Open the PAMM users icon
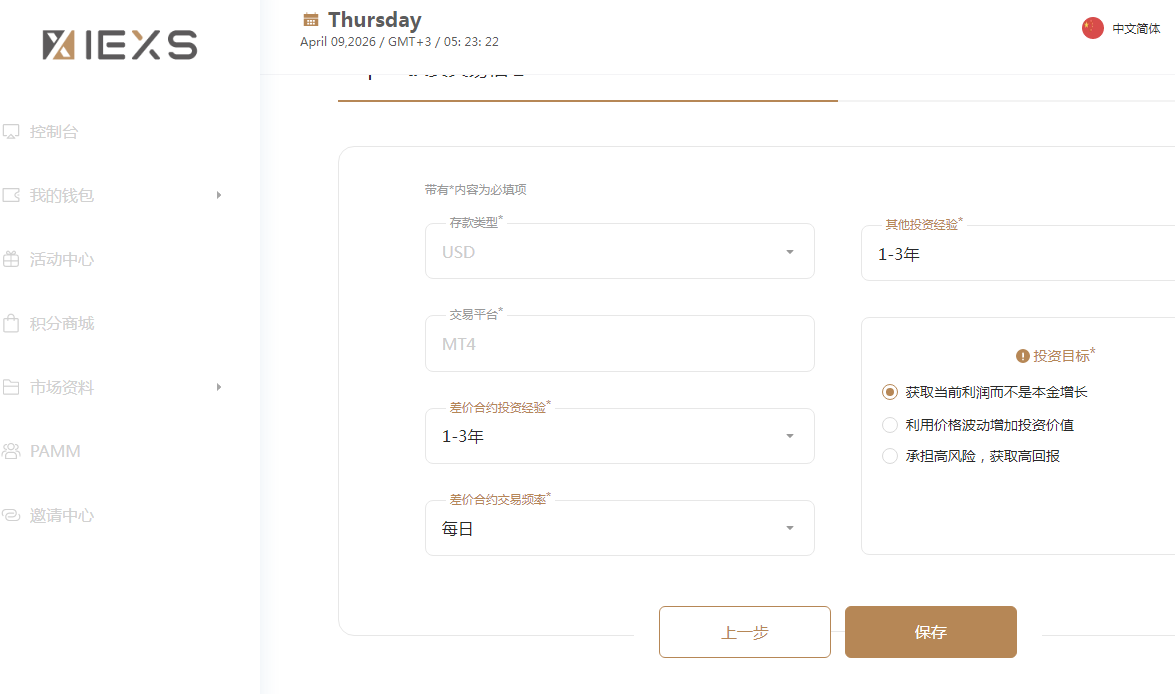This screenshot has width=1175, height=694. click(12, 452)
